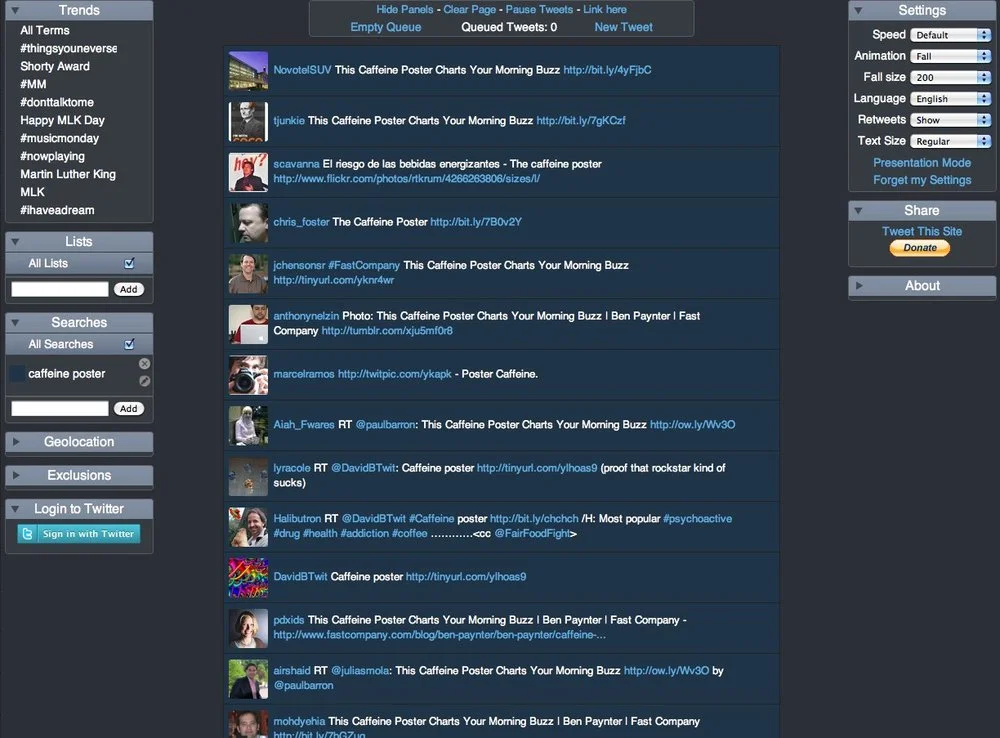The width and height of the screenshot is (1000, 738).
Task: Select the All Terms trend
Action: coord(45,30)
